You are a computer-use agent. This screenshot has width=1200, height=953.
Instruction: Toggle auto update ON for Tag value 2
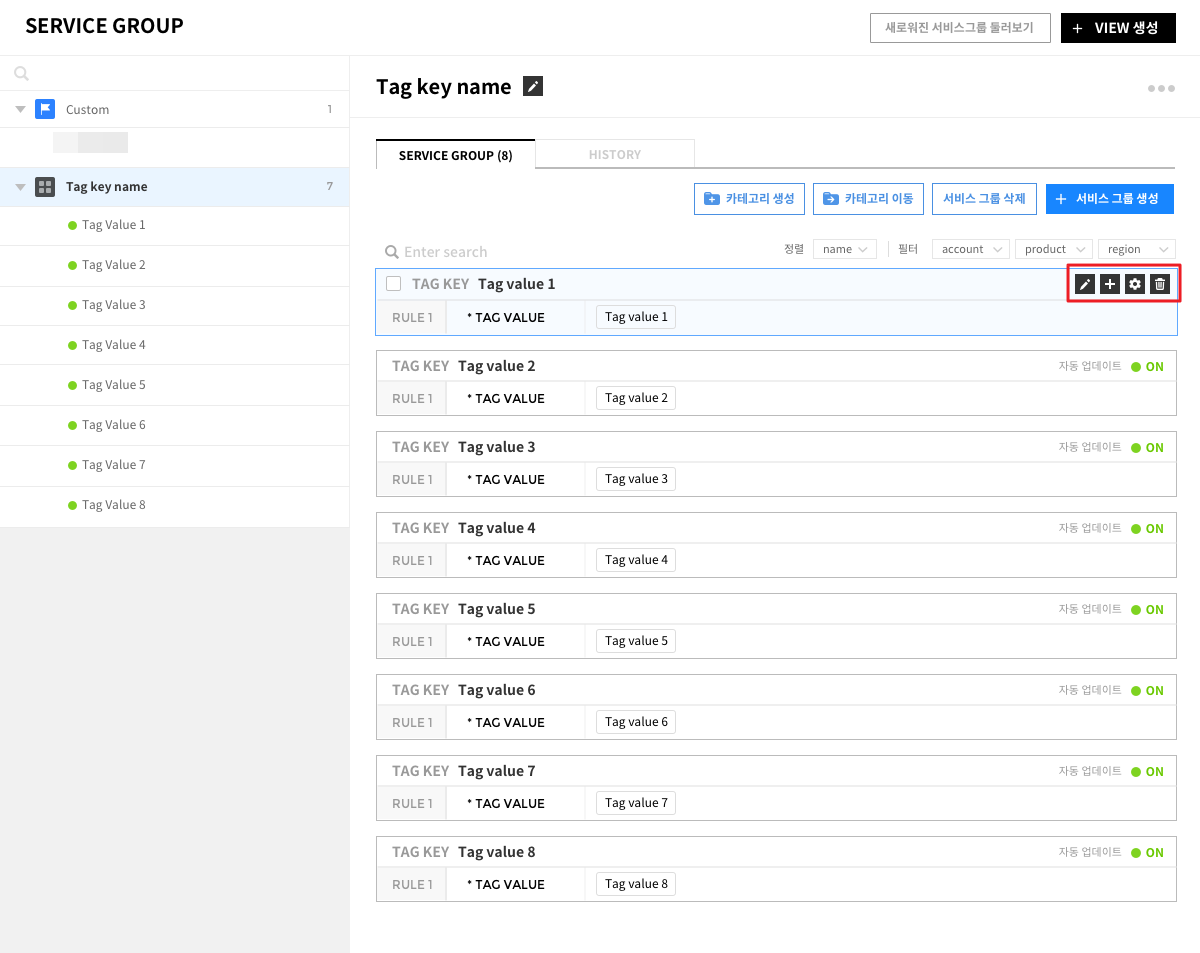[1147, 367]
